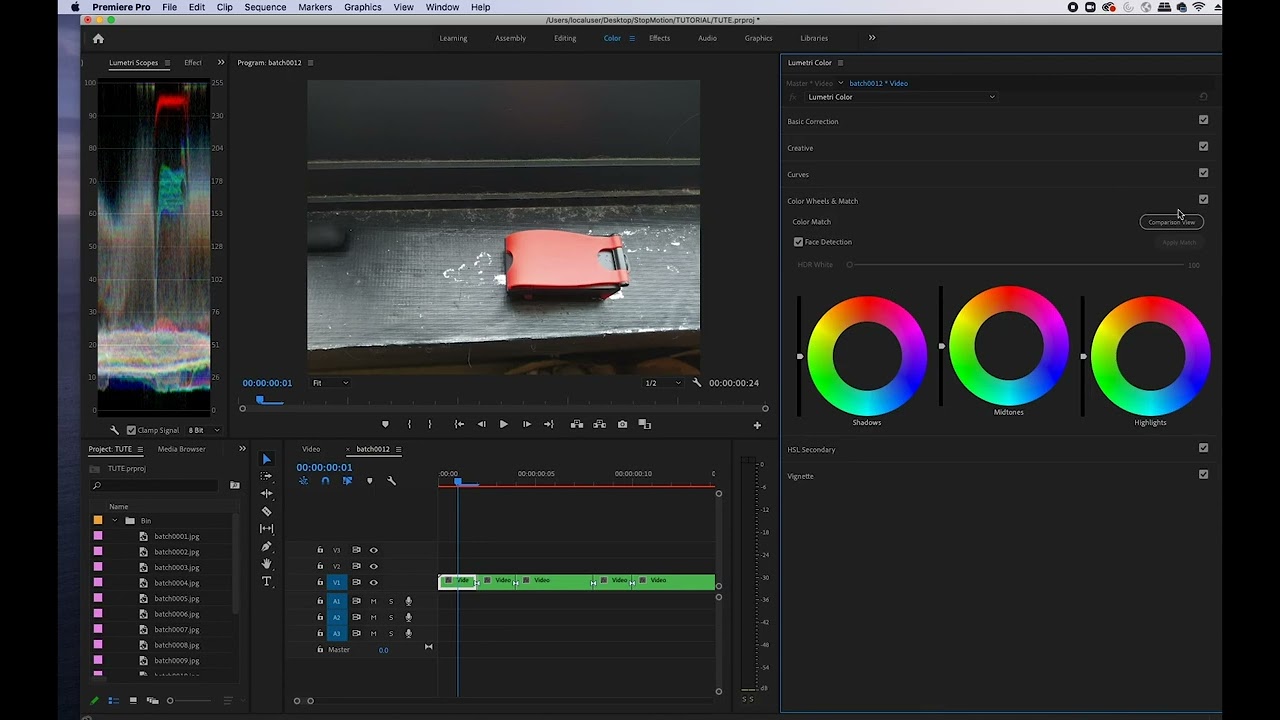Click the Export Frame camera icon
Screen dimensions: 1280x720
point(622,424)
